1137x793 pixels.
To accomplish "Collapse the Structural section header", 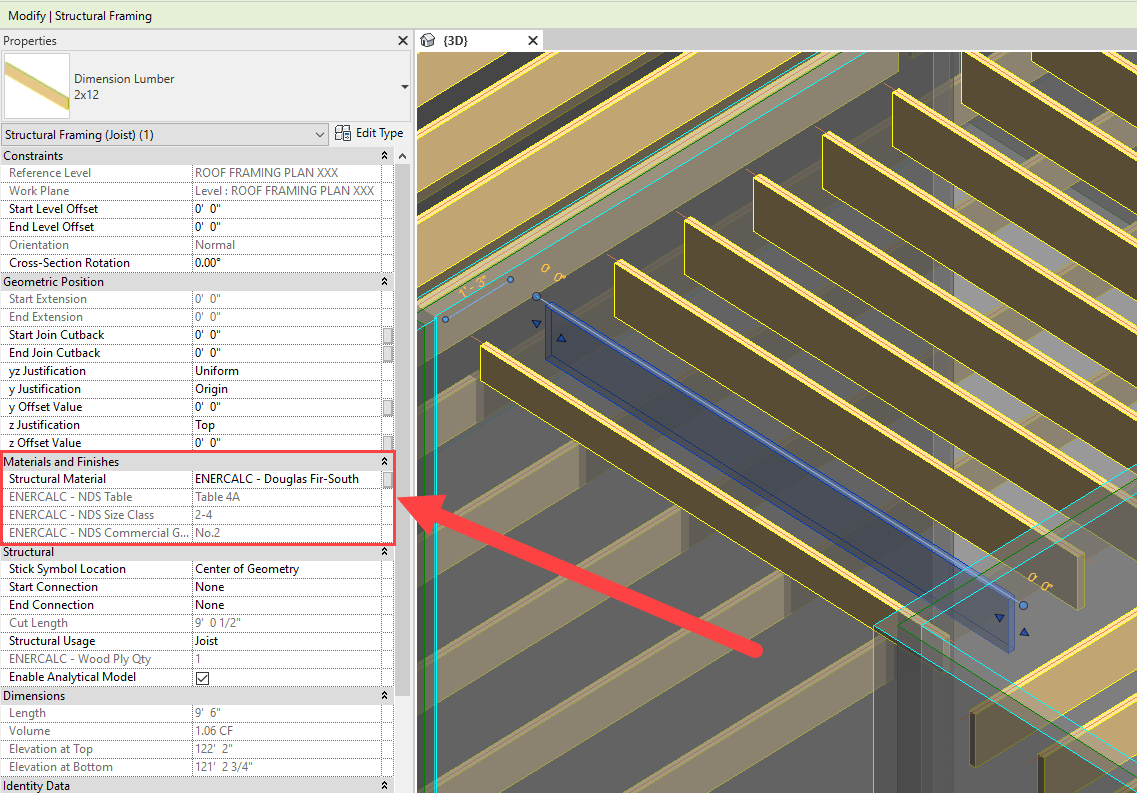I will [384, 551].
